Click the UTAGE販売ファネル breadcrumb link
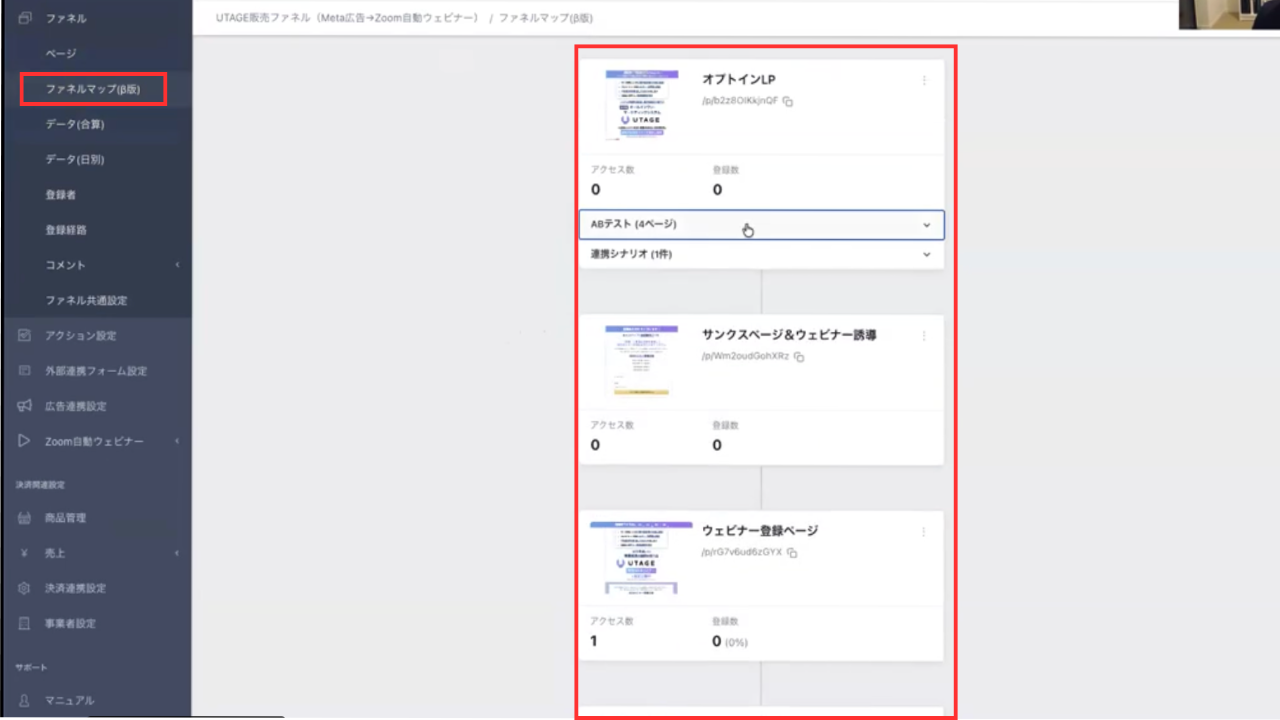1280x720 pixels. 347,18
